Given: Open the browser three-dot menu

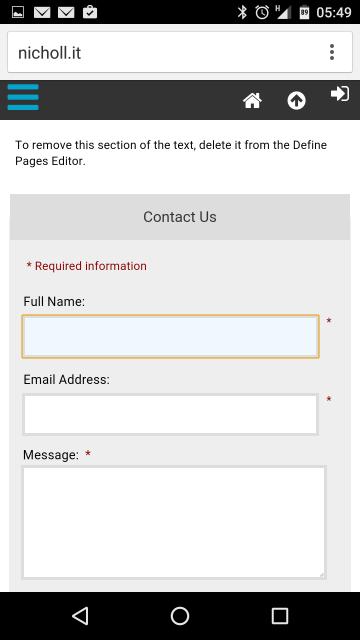Looking at the screenshot, I should tap(332, 52).
